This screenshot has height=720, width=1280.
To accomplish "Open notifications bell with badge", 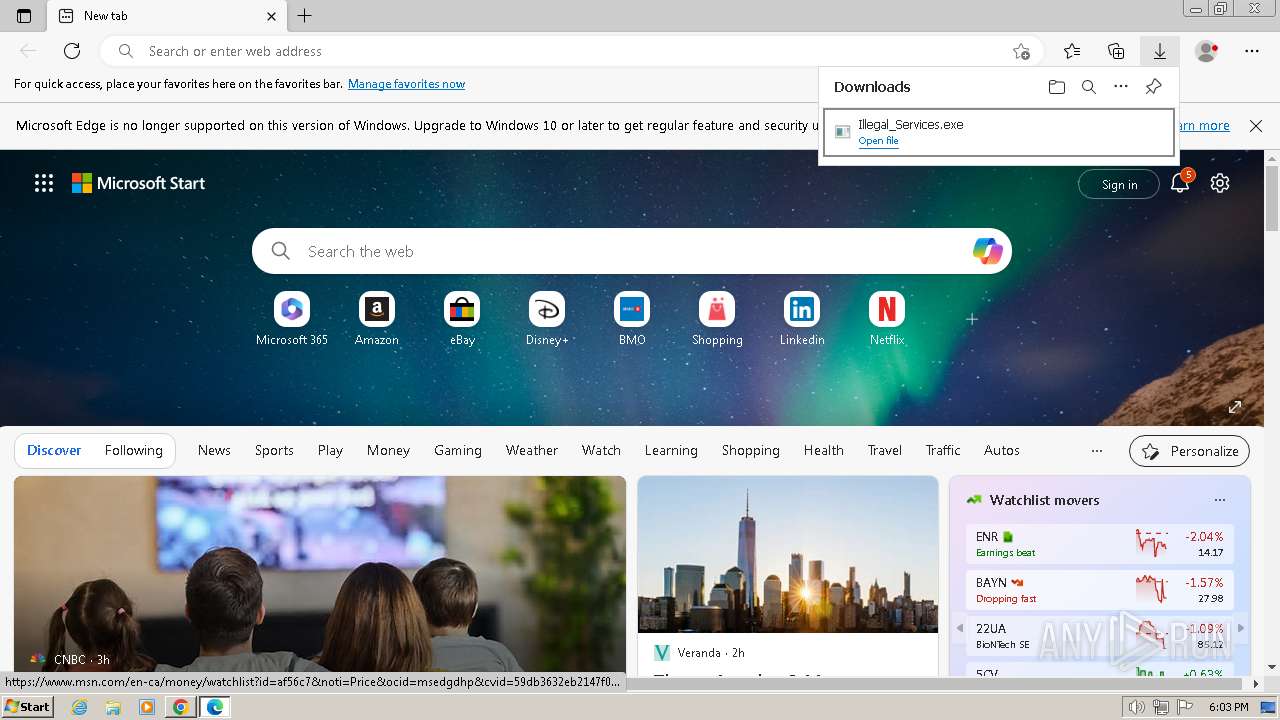I will (x=1180, y=183).
